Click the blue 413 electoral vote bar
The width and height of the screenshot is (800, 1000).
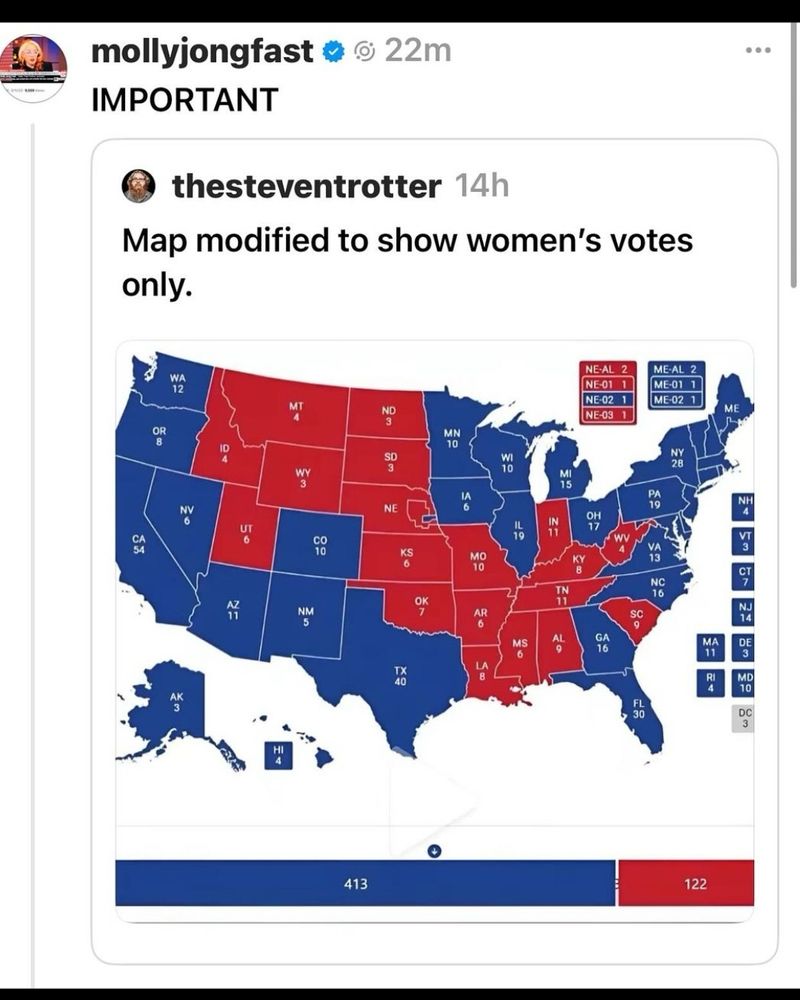[x=366, y=883]
